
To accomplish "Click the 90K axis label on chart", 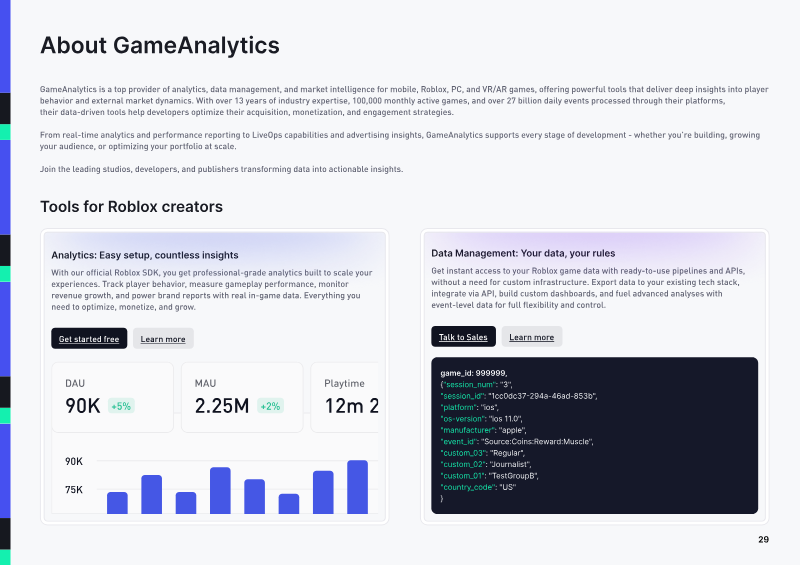I will (x=74, y=461).
